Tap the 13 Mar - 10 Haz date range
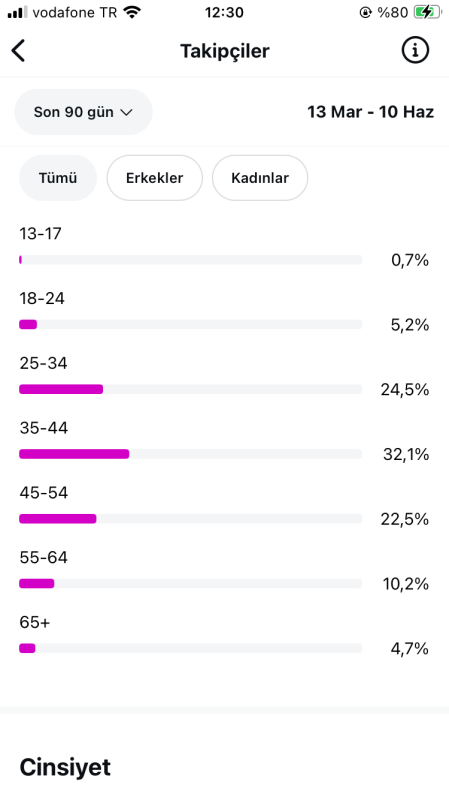Image resolution: width=449 pixels, height=800 pixels. [370, 112]
